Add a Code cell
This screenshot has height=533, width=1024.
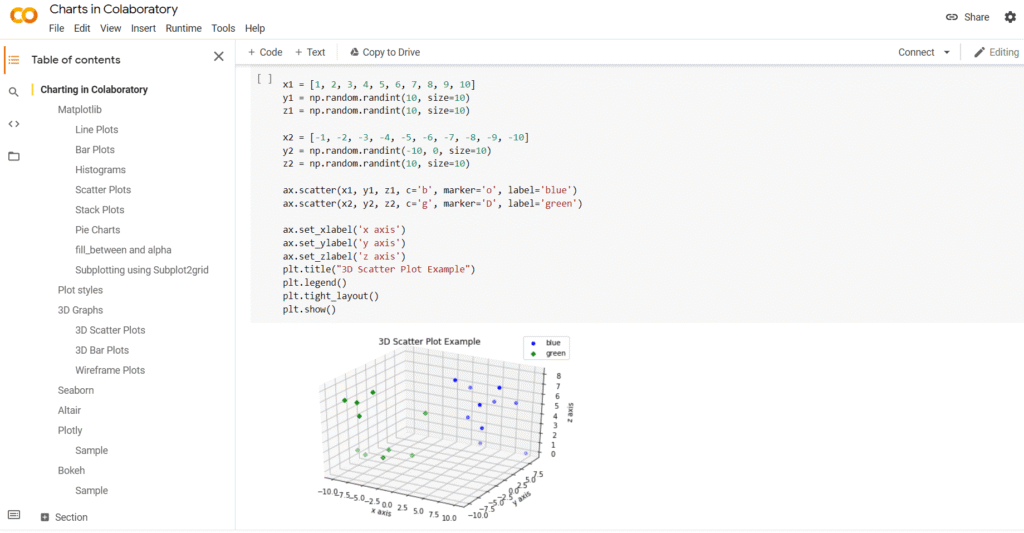(x=265, y=52)
